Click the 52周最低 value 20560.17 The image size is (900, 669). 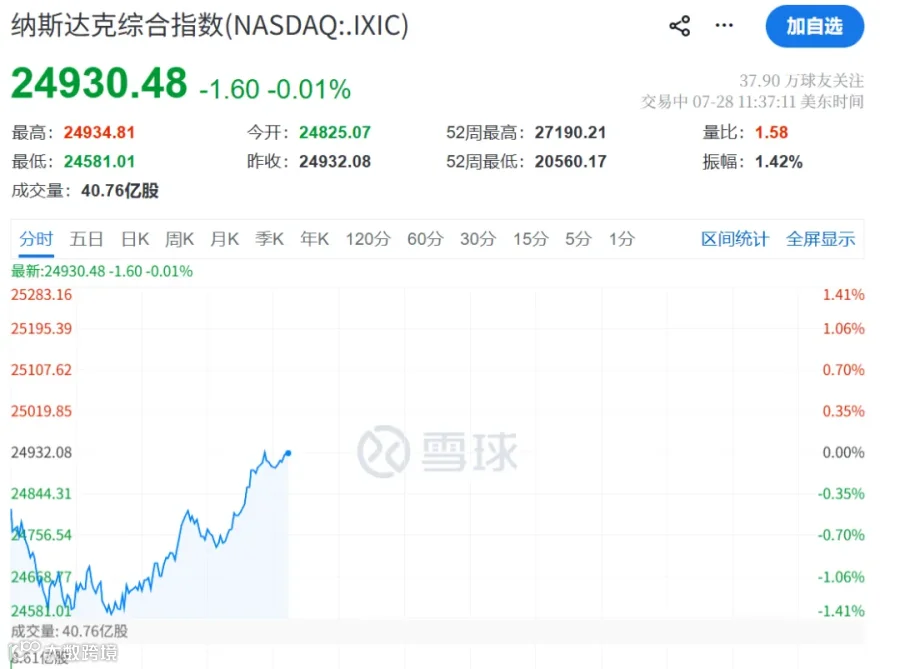pos(571,161)
